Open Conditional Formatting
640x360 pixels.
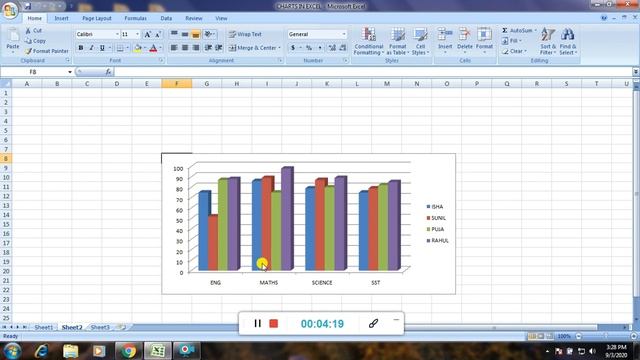[369, 41]
